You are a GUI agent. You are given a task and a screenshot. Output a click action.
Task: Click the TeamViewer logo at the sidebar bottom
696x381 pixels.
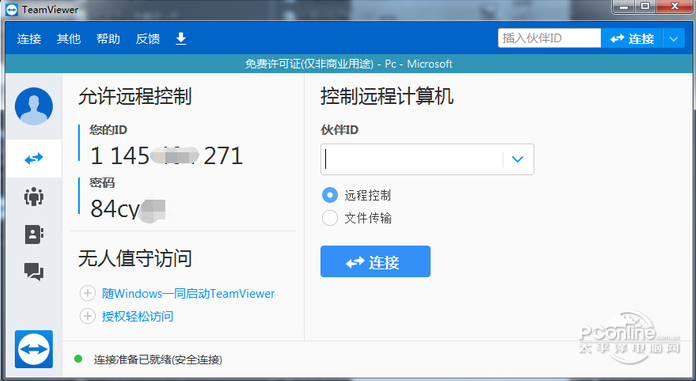pos(34,349)
